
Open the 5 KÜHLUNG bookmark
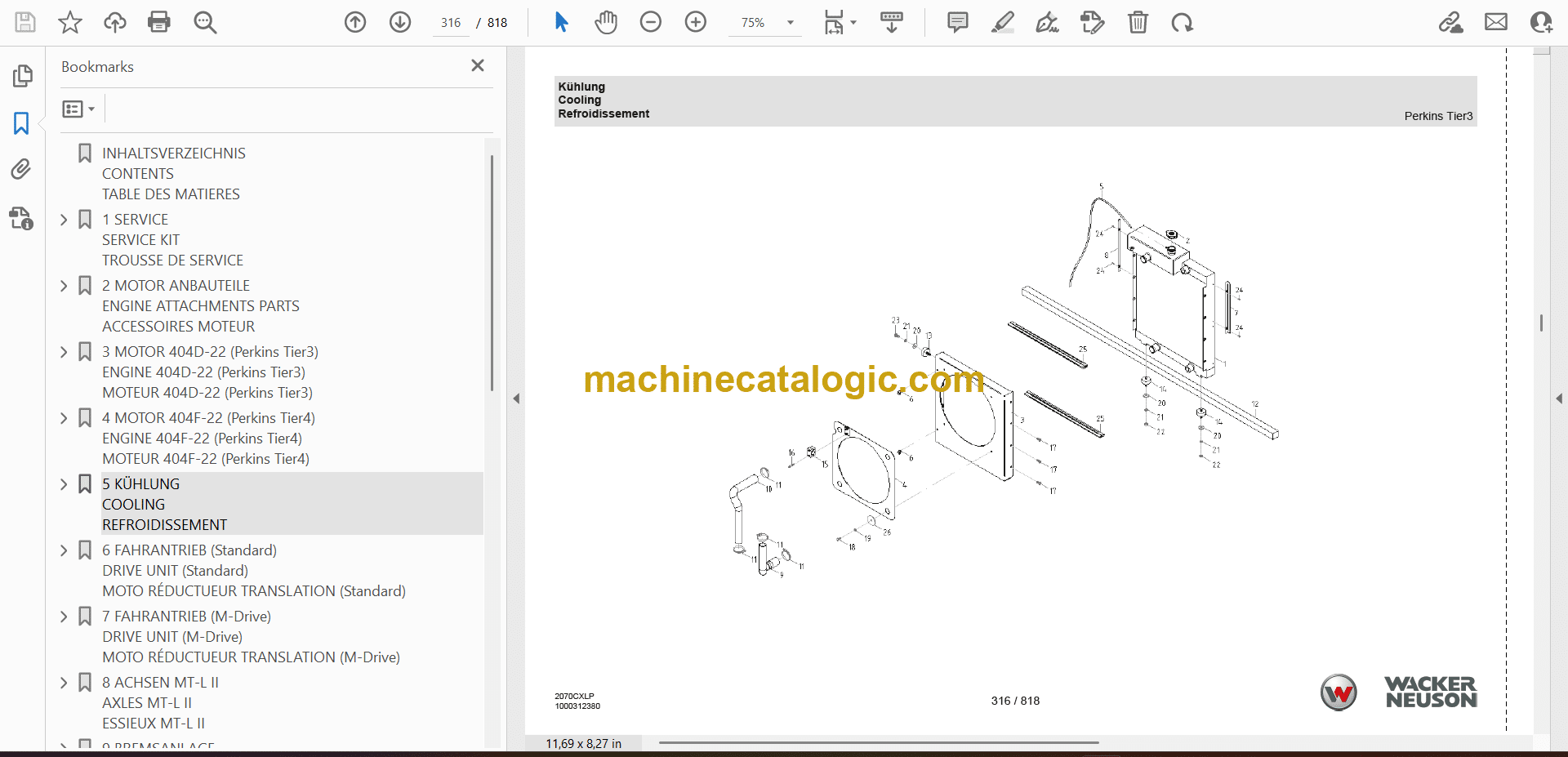click(x=140, y=484)
